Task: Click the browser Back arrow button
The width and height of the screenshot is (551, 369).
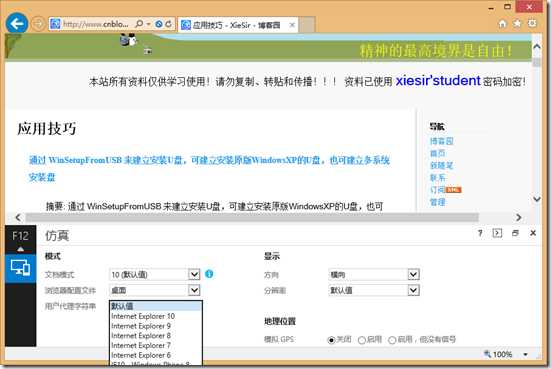Action: coord(17,24)
